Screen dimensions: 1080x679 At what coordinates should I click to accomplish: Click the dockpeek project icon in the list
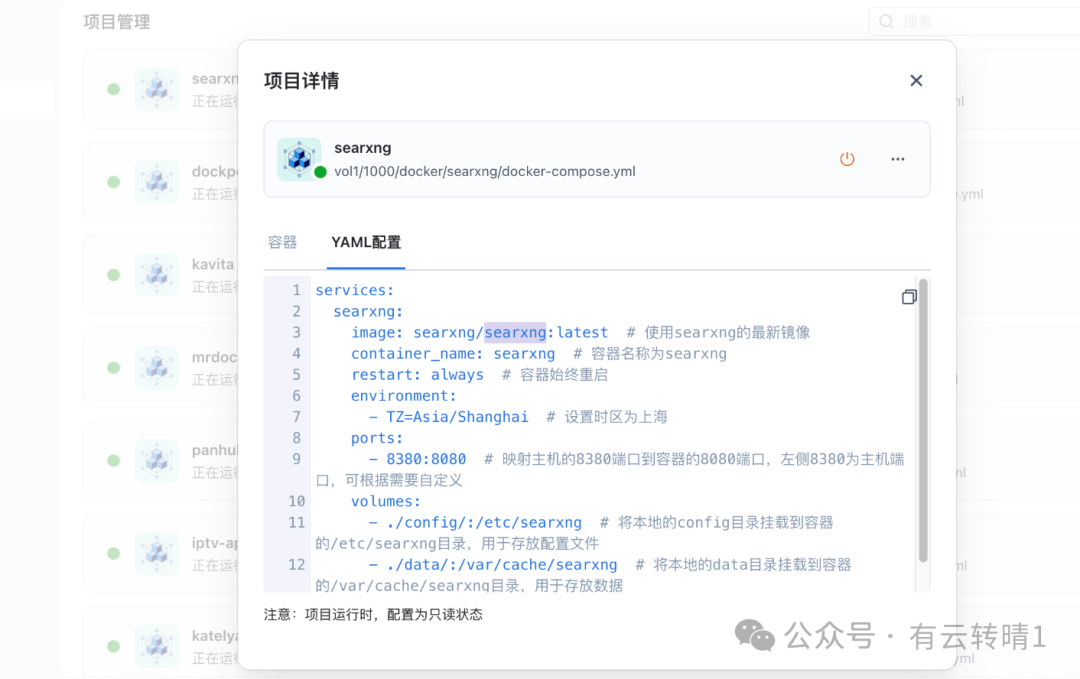(x=156, y=182)
